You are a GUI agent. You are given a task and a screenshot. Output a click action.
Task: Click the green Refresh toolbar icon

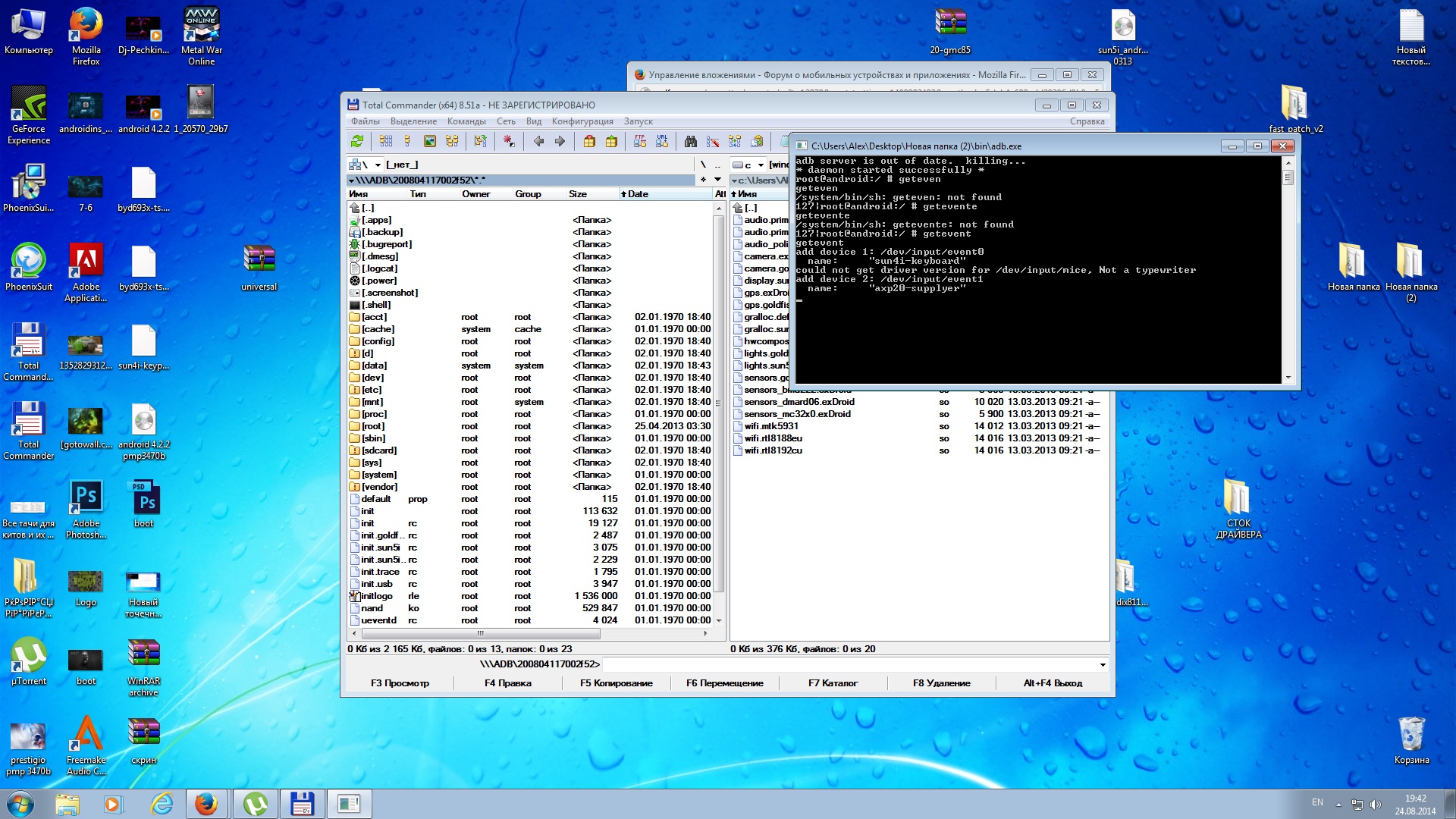(x=357, y=141)
